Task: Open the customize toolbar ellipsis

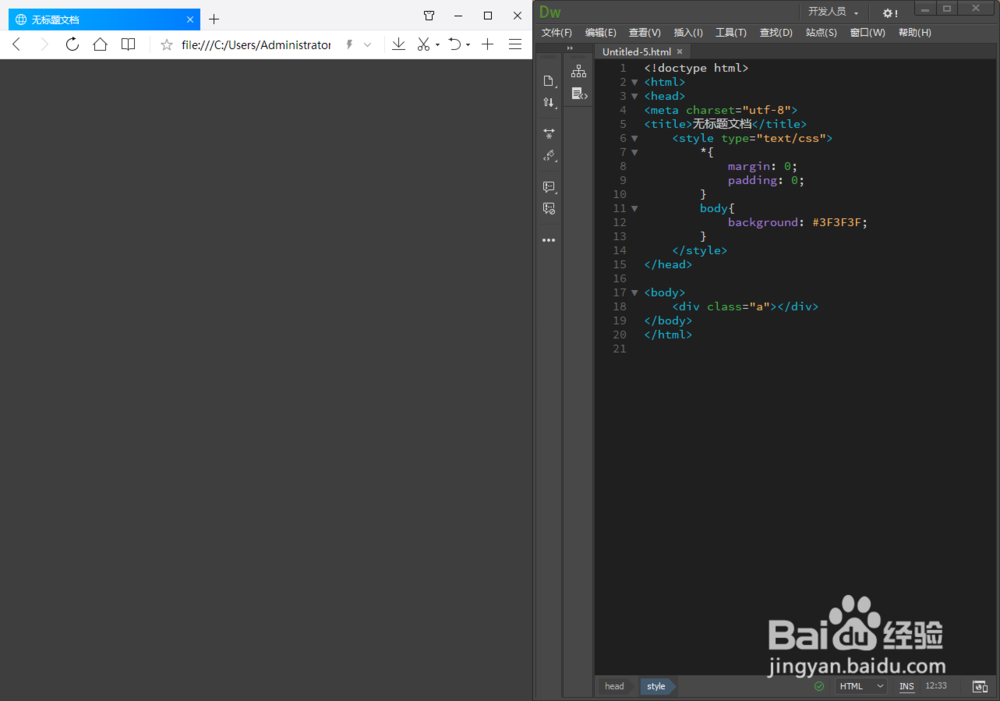Action: (548, 240)
